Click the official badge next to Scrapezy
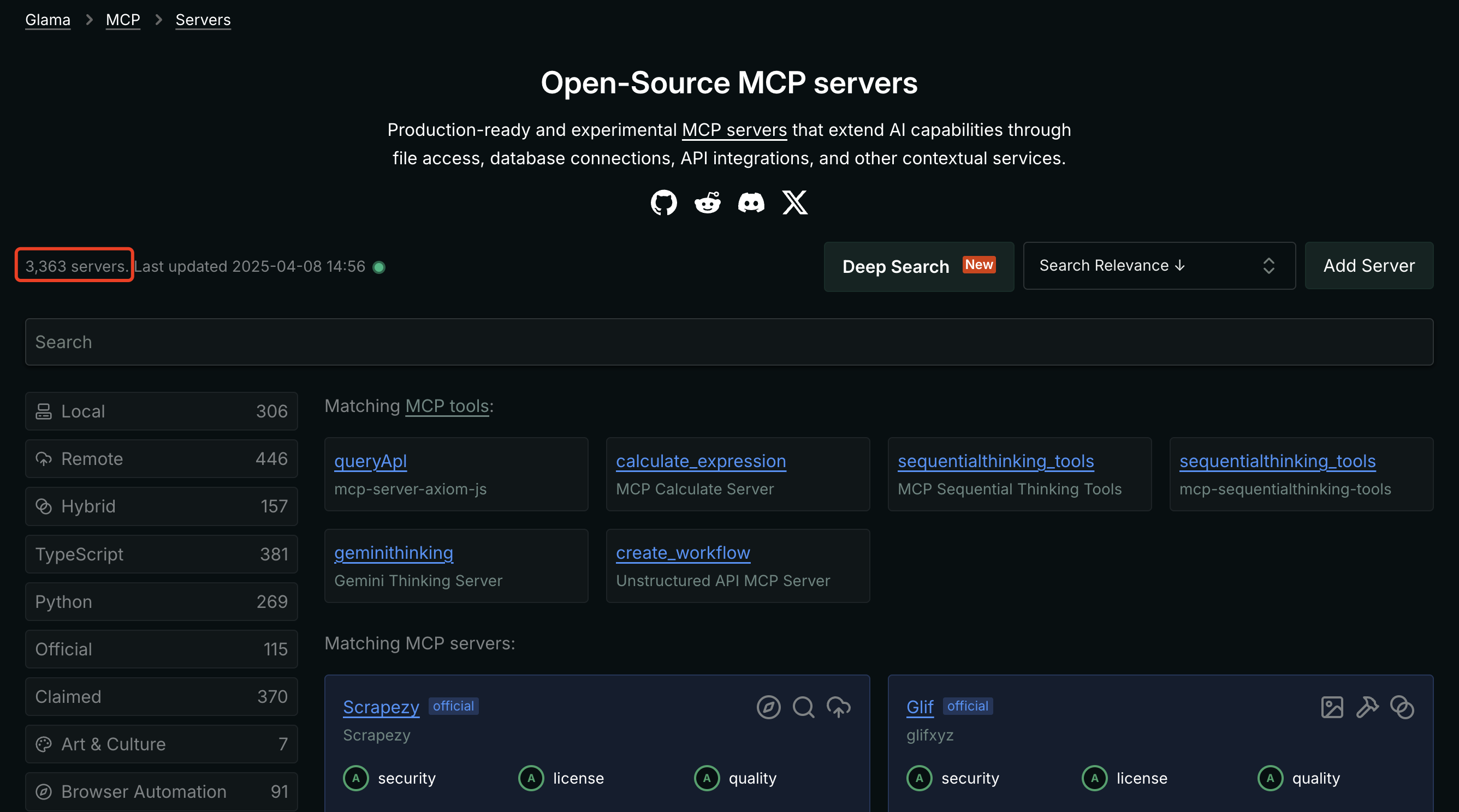The width and height of the screenshot is (1459, 812). (454, 706)
